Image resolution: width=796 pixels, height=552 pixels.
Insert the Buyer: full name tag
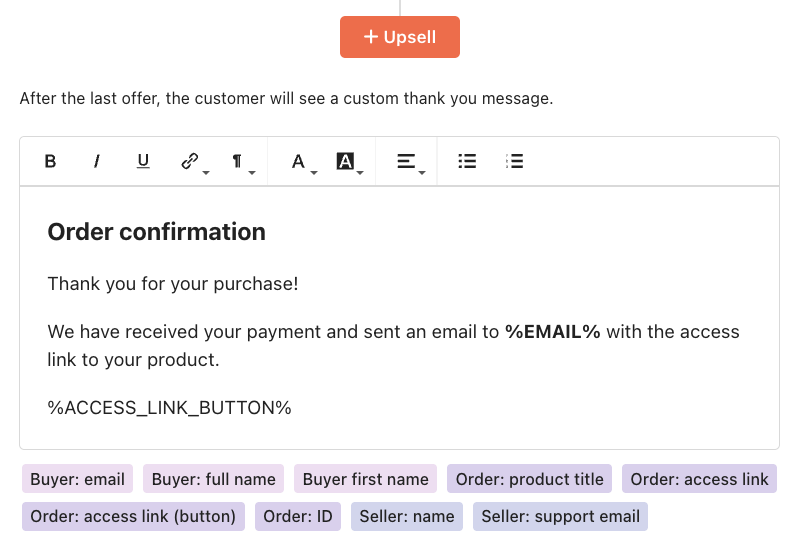click(213, 479)
